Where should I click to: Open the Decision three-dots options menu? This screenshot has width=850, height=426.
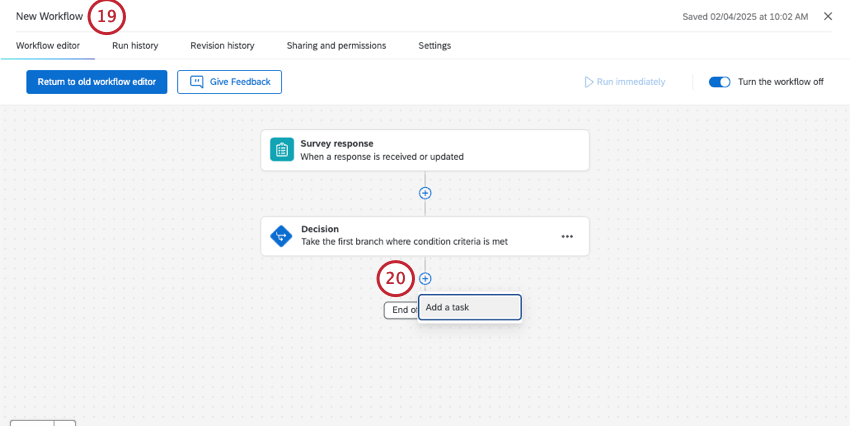pyautogui.click(x=567, y=236)
